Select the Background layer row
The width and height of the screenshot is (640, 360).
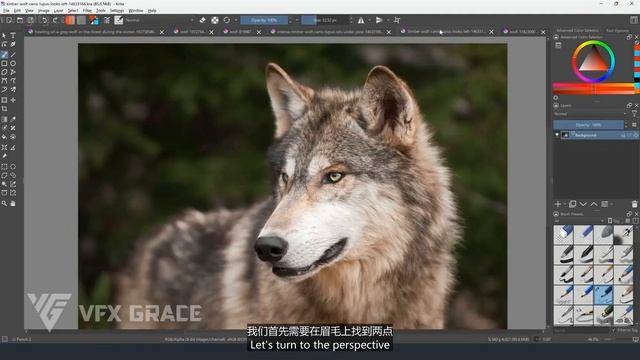(x=596, y=135)
